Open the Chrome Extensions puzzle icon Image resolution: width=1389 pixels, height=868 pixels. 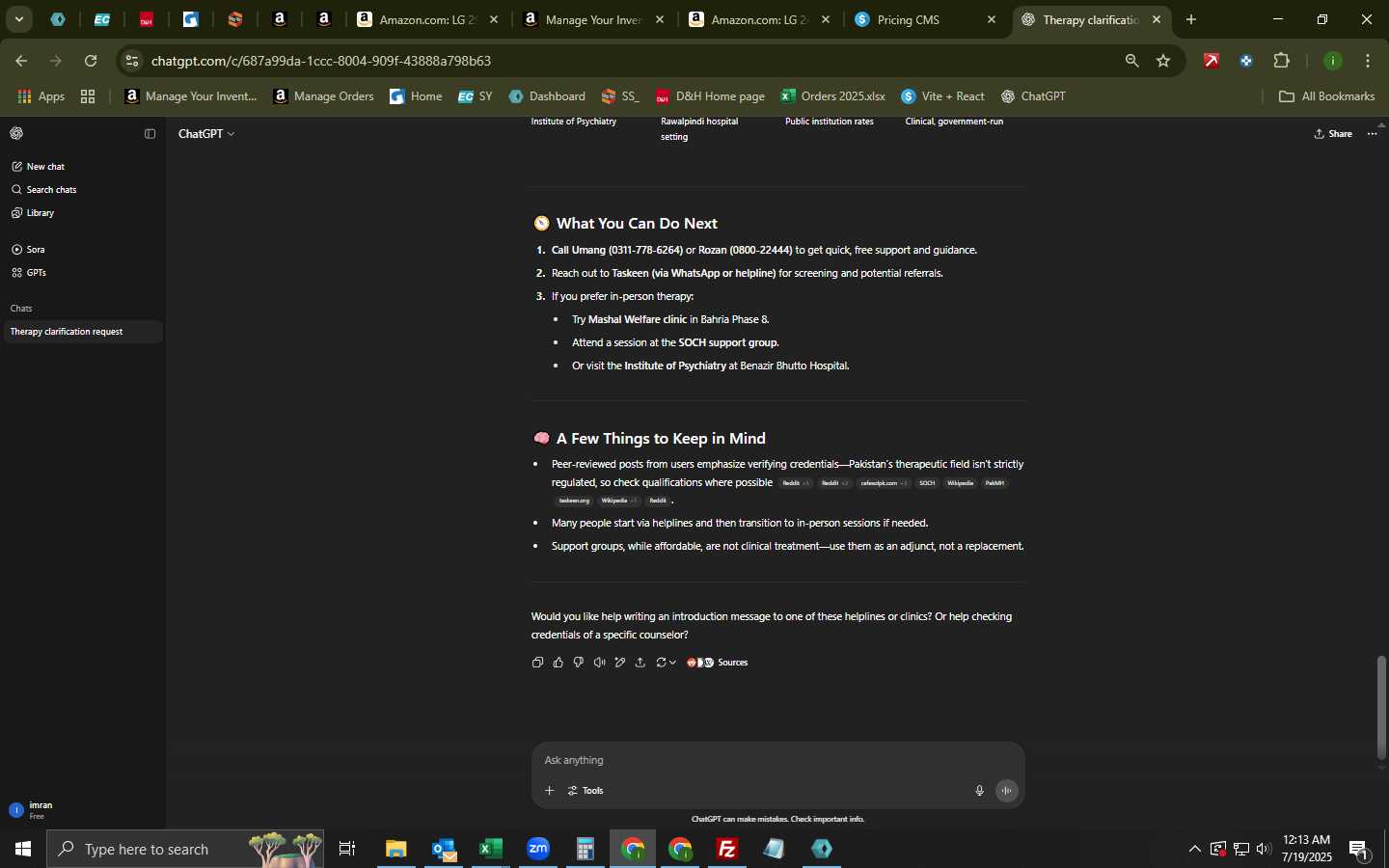[x=1282, y=61]
